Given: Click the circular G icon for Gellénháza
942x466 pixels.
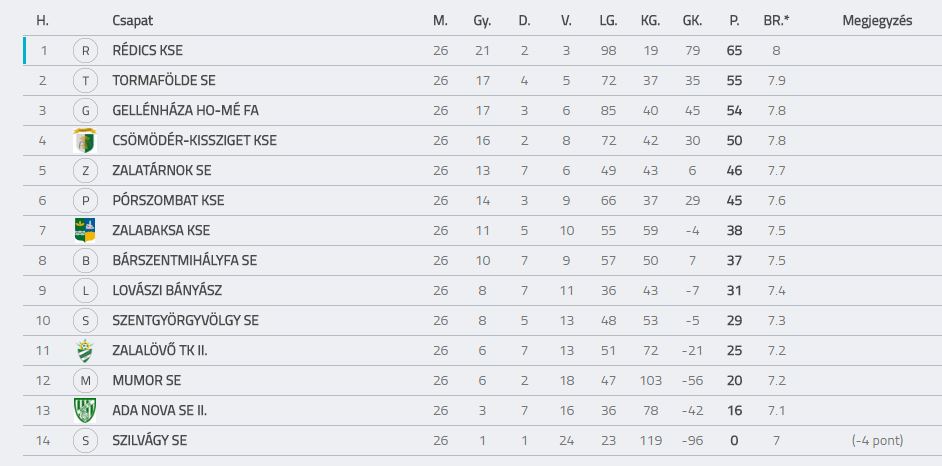Looking at the screenshot, I should [85, 110].
